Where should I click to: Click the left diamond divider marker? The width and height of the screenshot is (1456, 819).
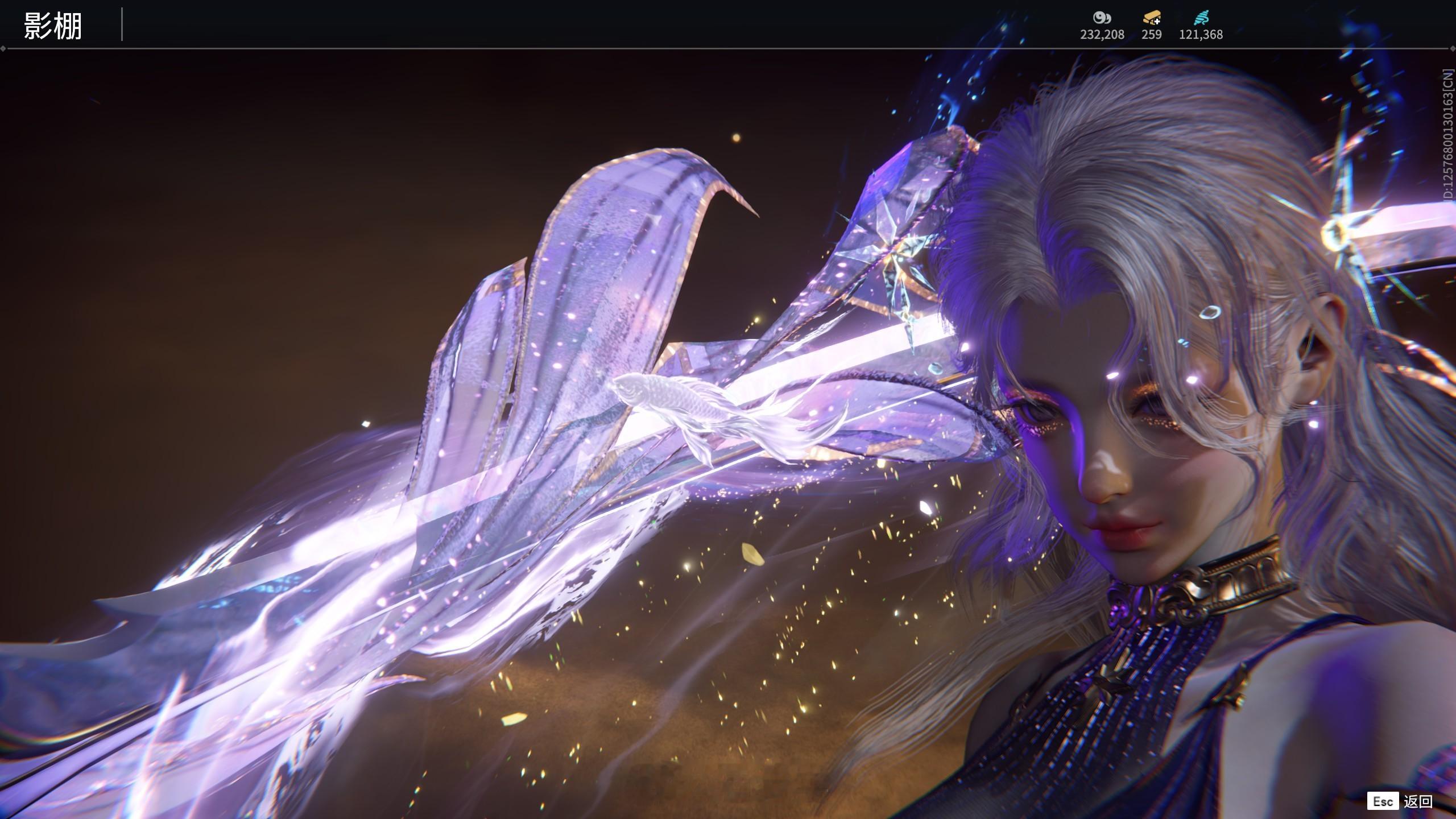tap(3, 48)
